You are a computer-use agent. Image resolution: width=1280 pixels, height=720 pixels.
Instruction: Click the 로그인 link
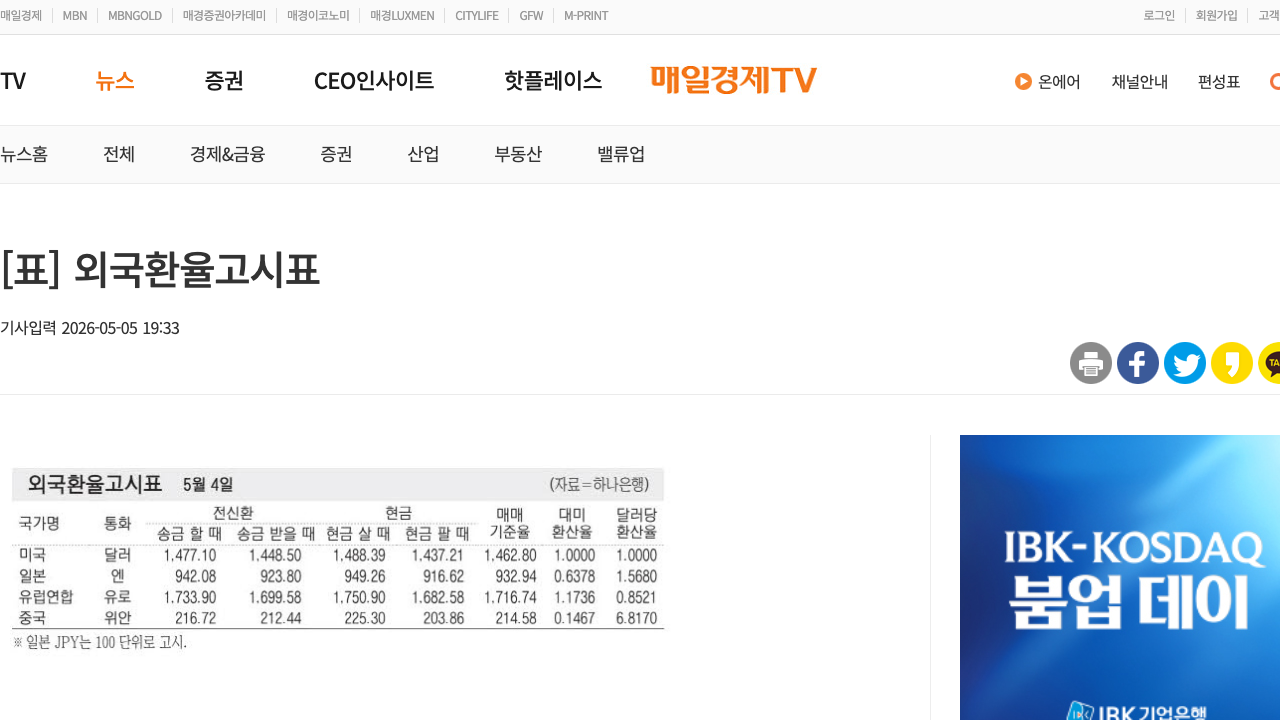1159,16
